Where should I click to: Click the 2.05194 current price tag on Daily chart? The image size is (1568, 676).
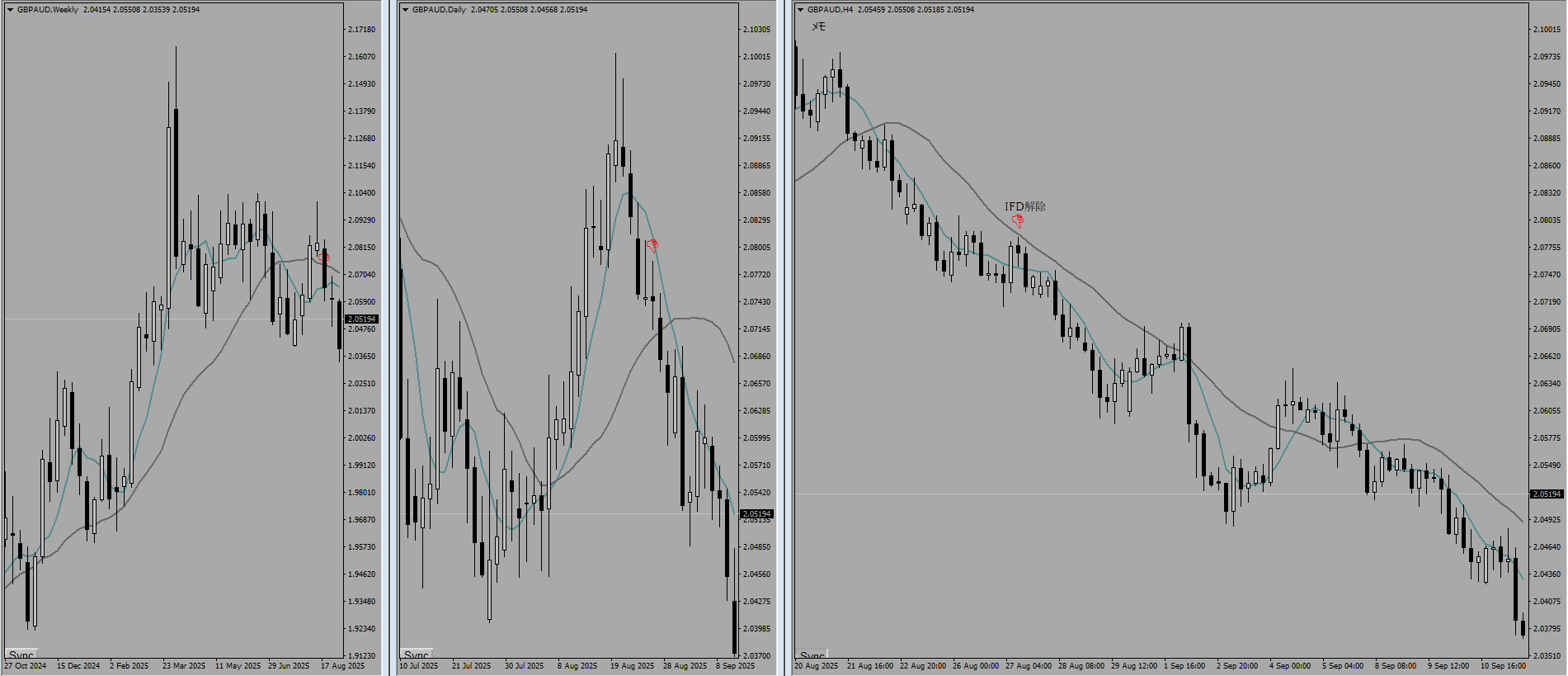[756, 514]
